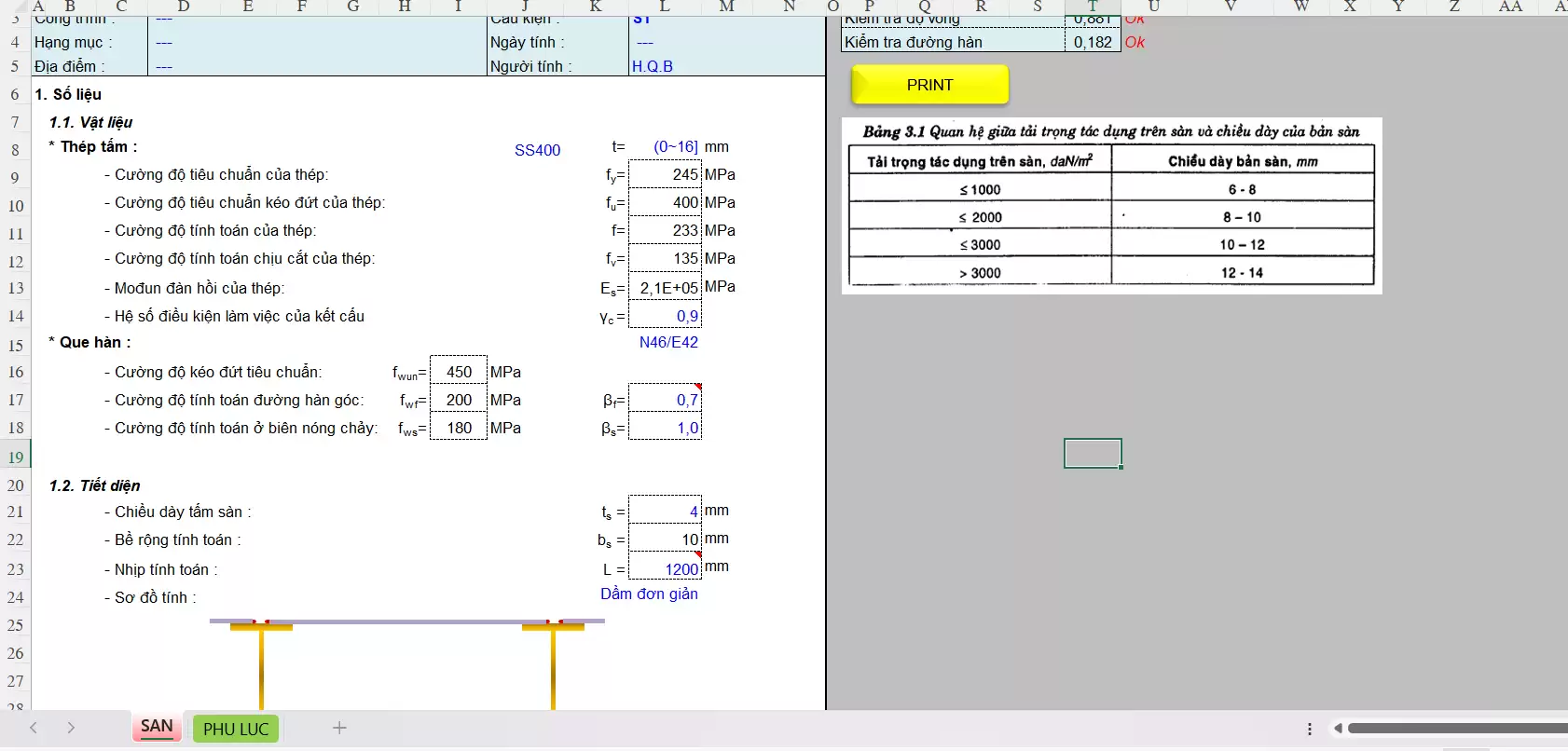
Task: Select the βs cell with value 1,0
Action: (665, 427)
